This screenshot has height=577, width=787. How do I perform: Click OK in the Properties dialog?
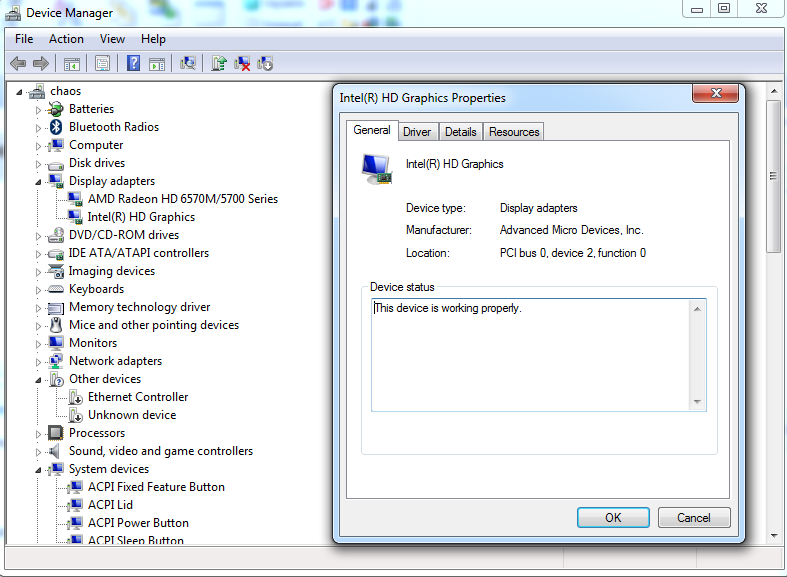click(613, 518)
